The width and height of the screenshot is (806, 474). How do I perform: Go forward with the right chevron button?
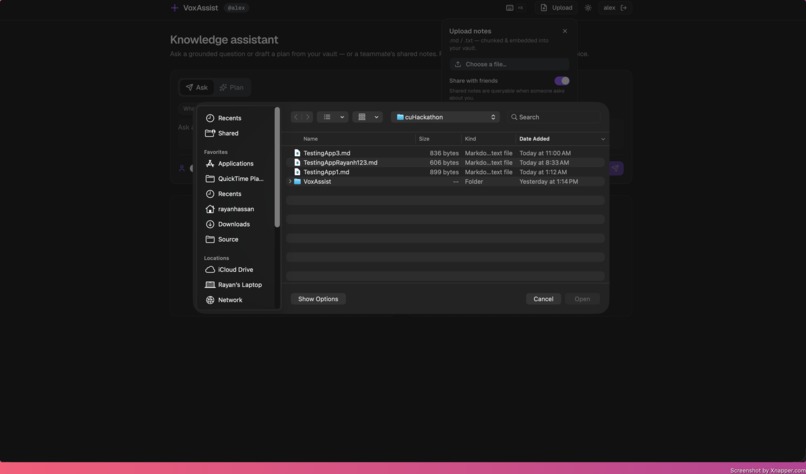coord(307,117)
